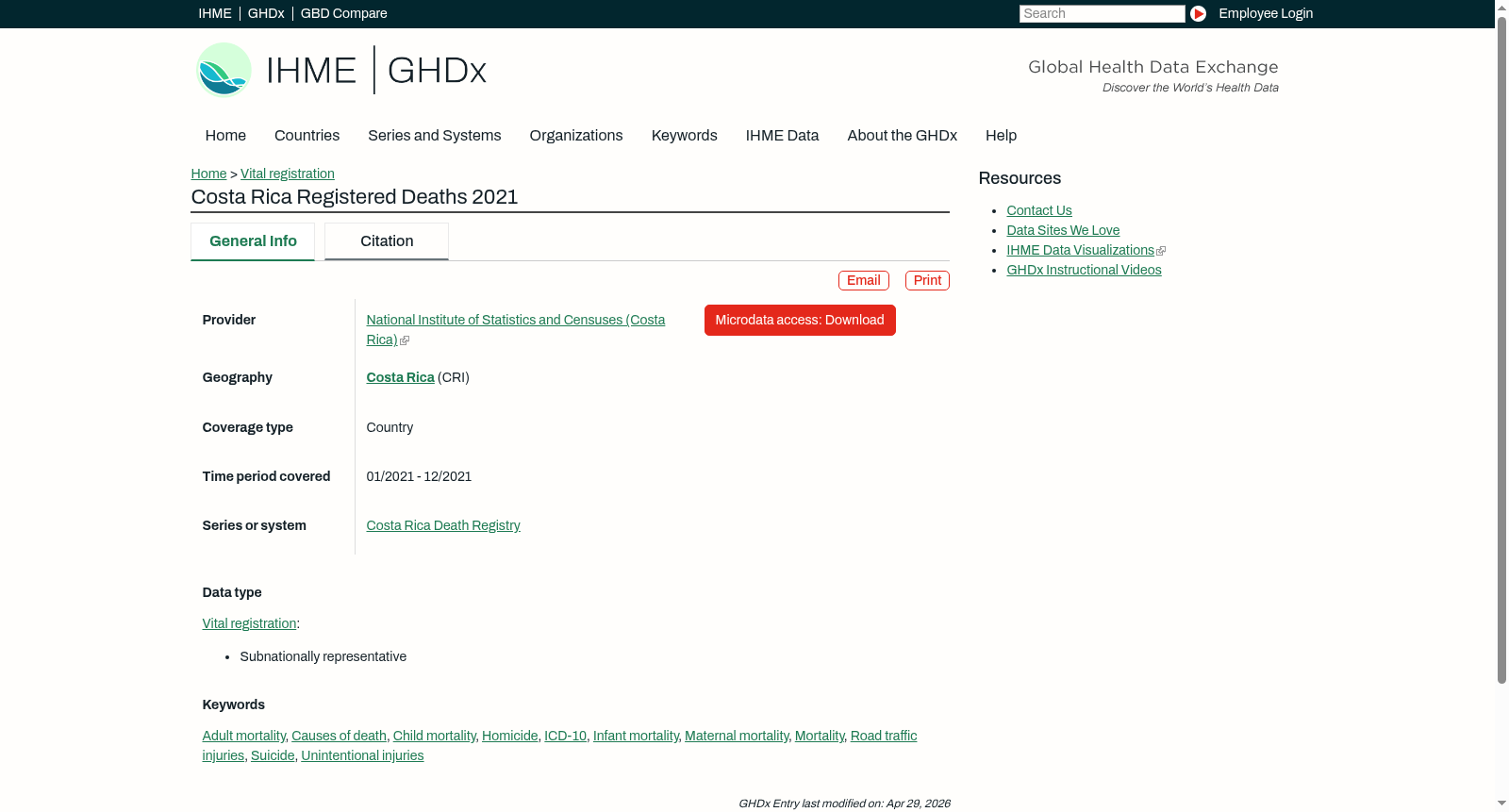Click the time period value 01/2021 - 12/2021
The height and width of the screenshot is (812, 1509).
click(419, 476)
